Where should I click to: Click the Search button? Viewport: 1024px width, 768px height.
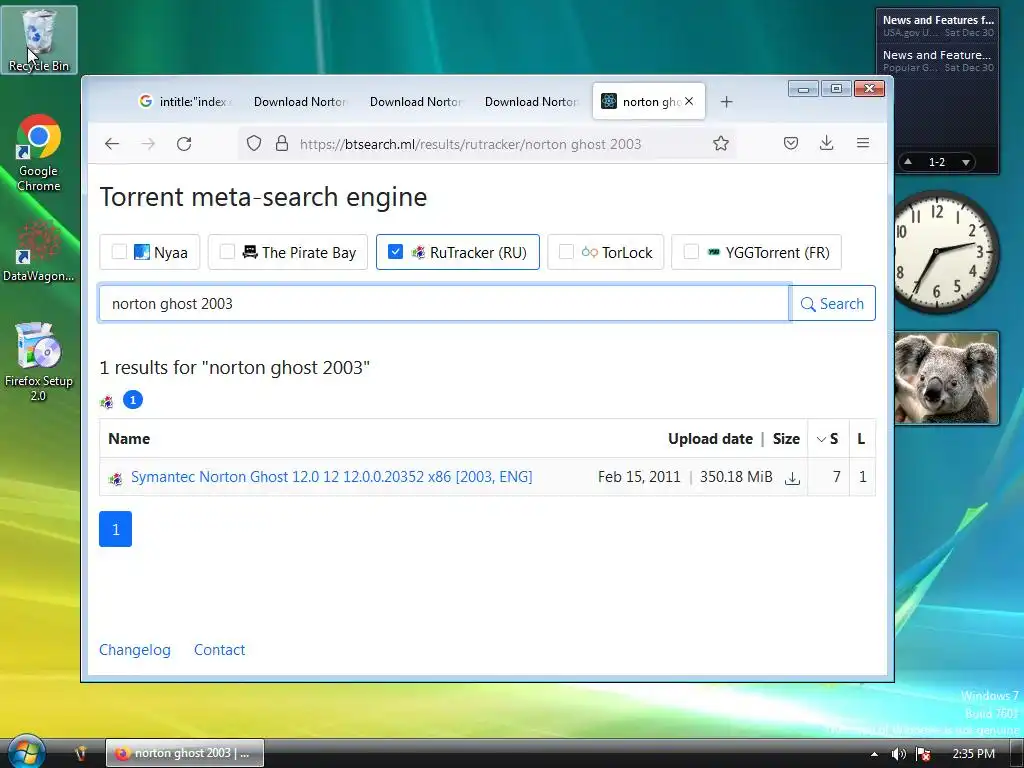(x=833, y=304)
